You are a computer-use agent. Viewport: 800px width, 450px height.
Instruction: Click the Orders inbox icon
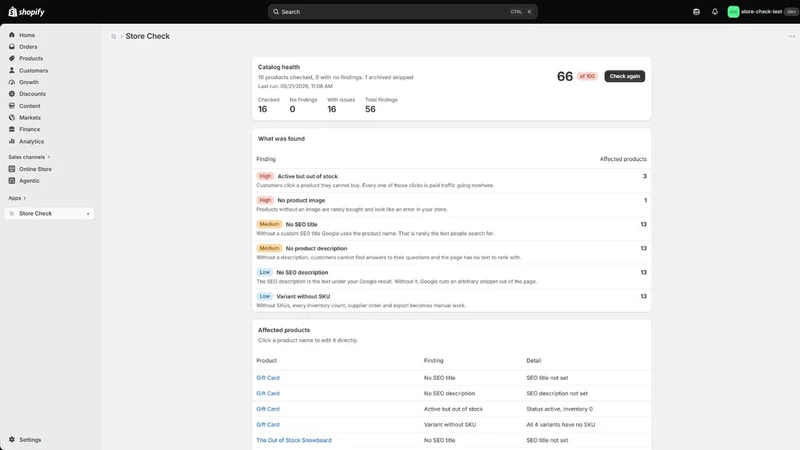coord(12,47)
